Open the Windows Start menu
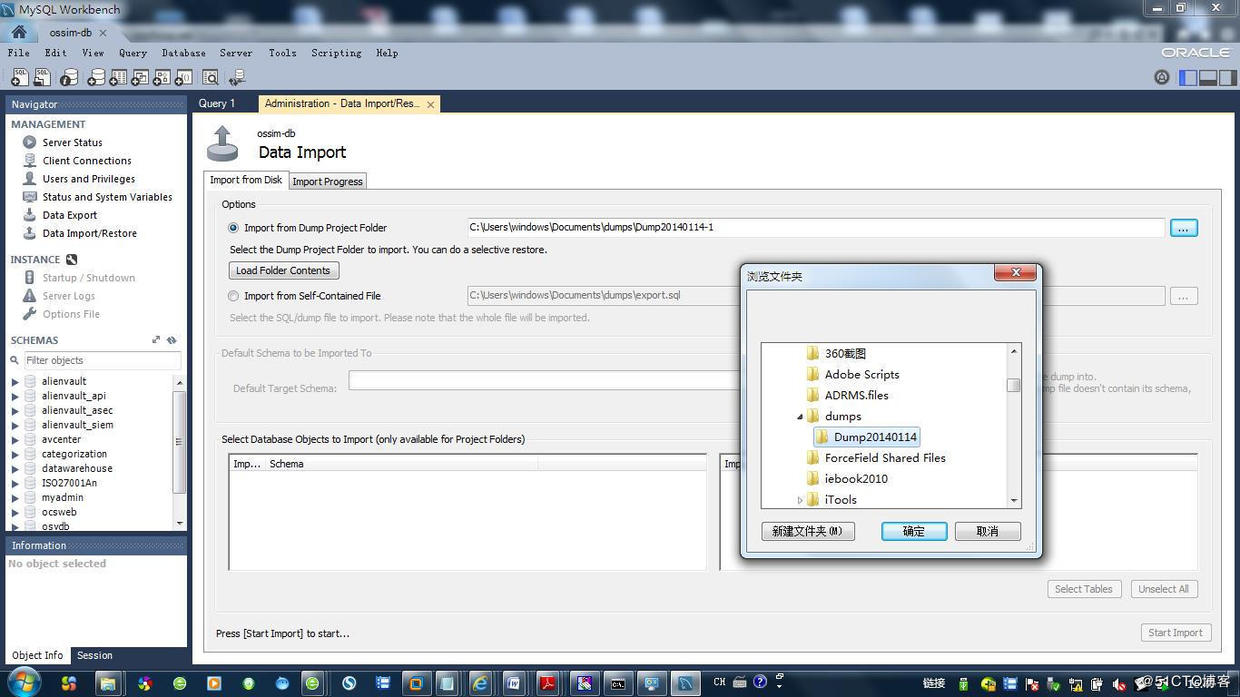1240x697 pixels. [x=24, y=683]
